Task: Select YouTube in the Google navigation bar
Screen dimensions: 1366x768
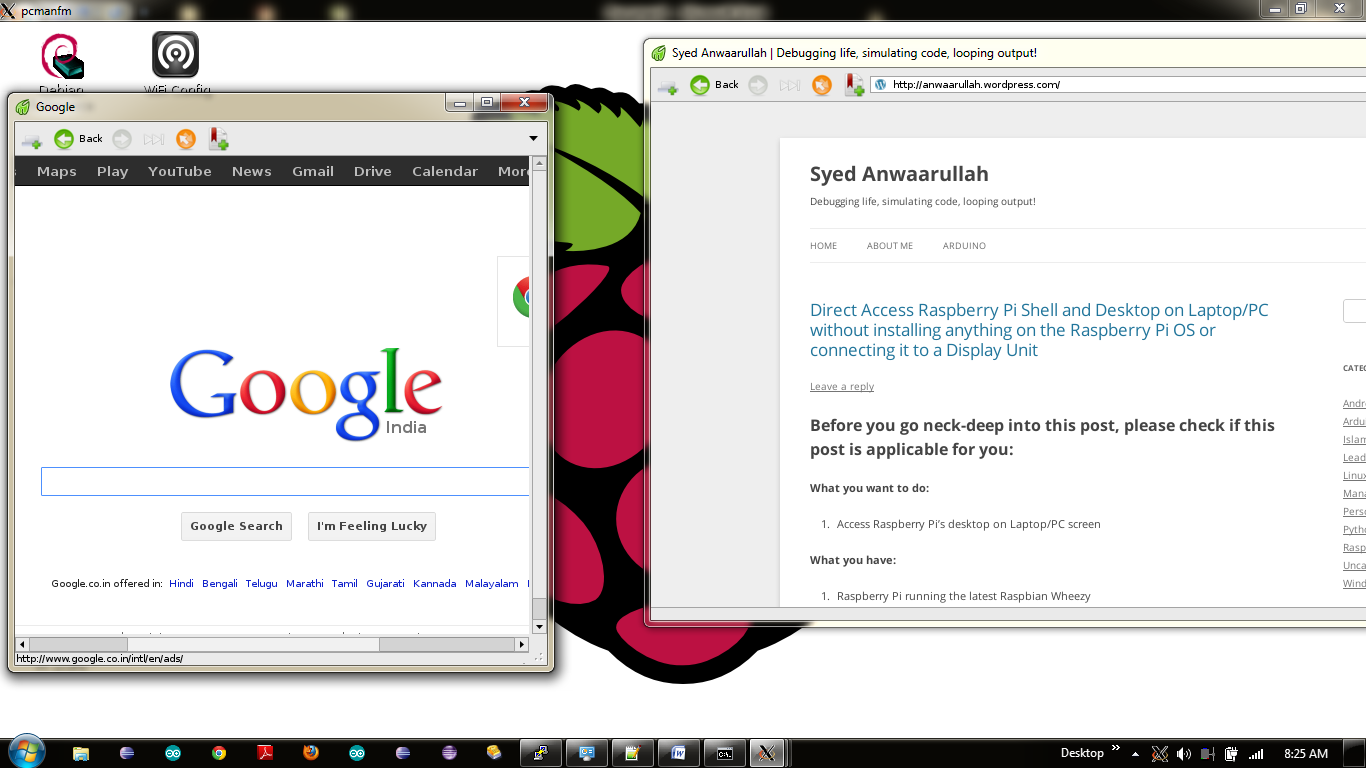Action: pos(180,171)
